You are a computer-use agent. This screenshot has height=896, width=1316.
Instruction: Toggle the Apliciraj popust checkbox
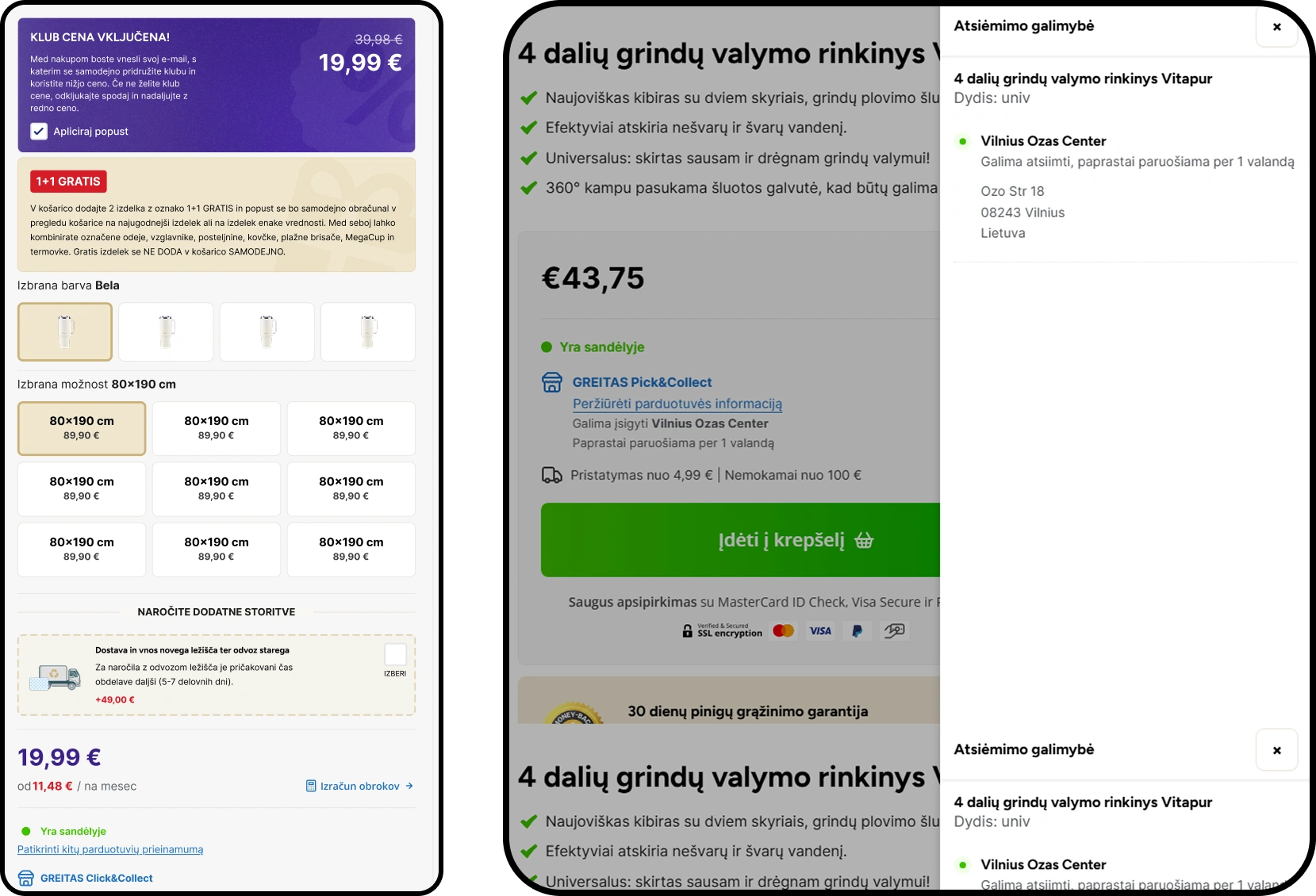point(39,132)
